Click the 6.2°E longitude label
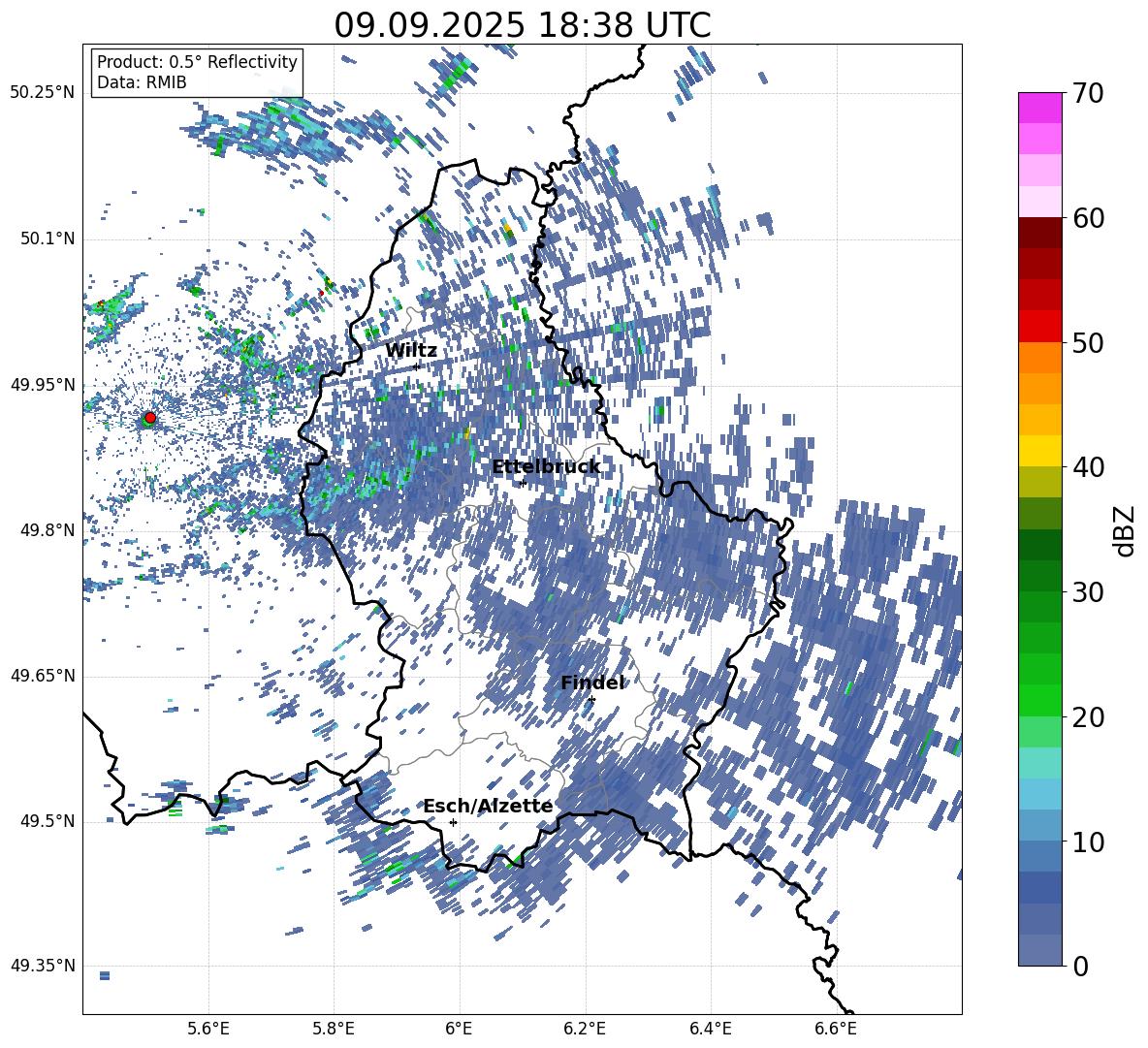1148x1048 pixels. [585, 1029]
